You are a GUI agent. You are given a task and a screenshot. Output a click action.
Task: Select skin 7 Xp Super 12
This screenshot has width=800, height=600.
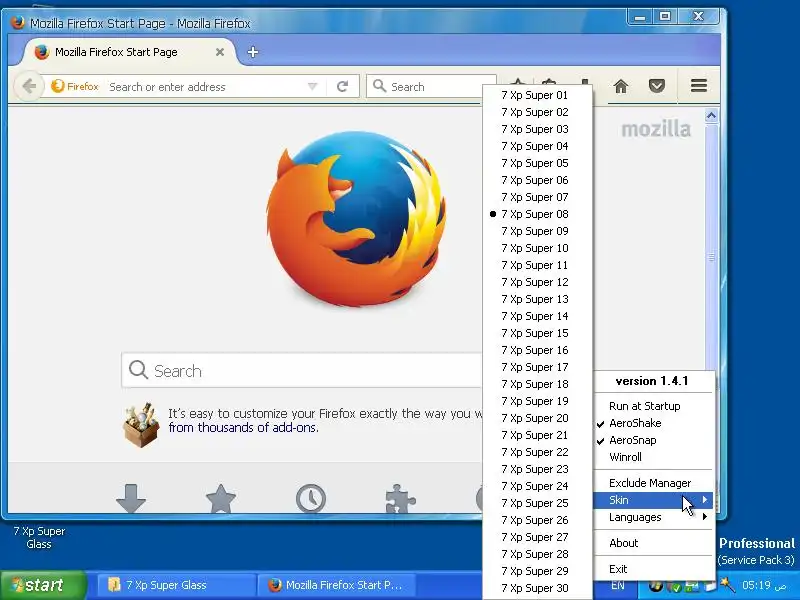(x=537, y=282)
